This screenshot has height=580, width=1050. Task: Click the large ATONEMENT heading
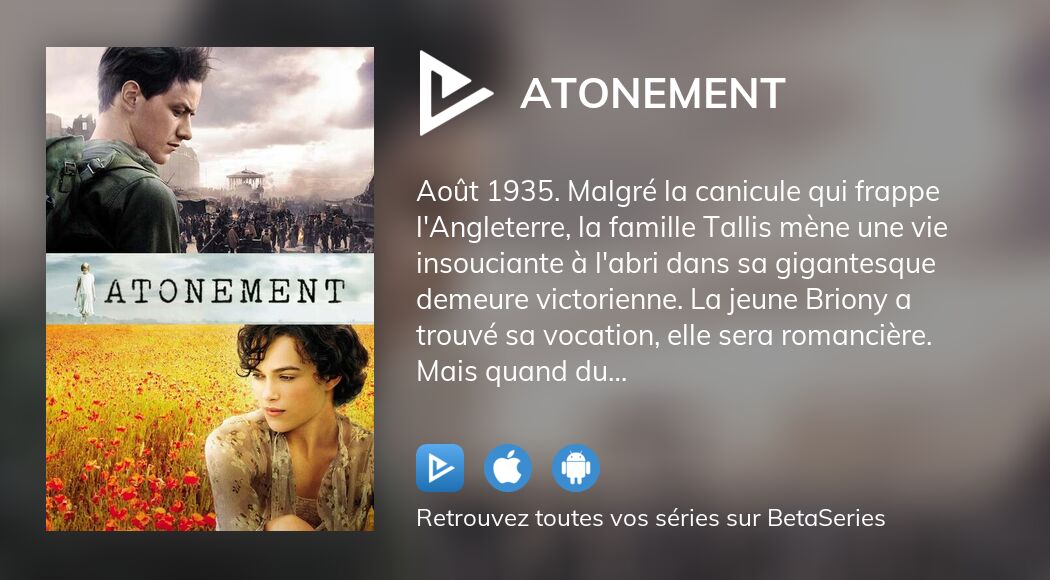(x=653, y=93)
